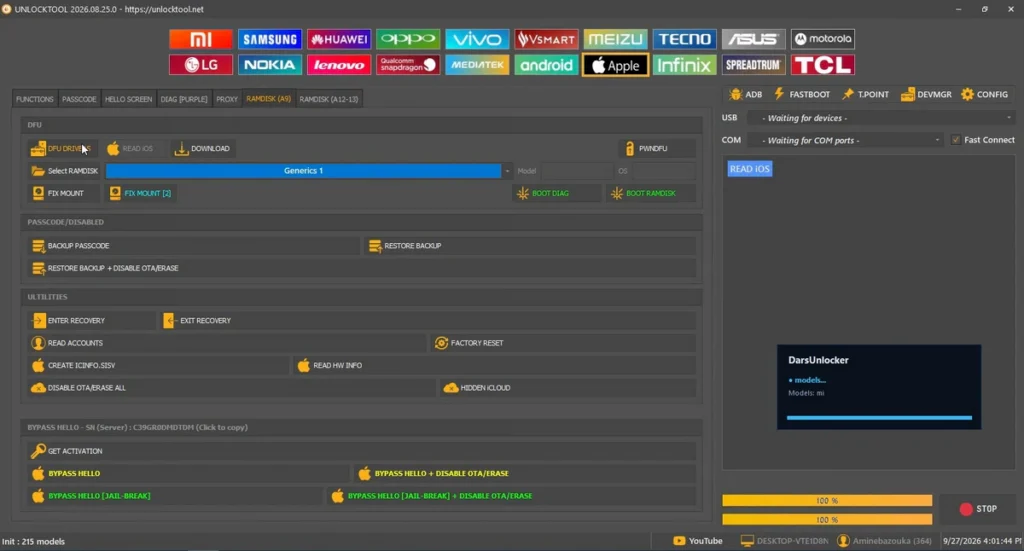The height and width of the screenshot is (551, 1024).
Task: Click the DOWNLOAD button
Action: pos(202,149)
